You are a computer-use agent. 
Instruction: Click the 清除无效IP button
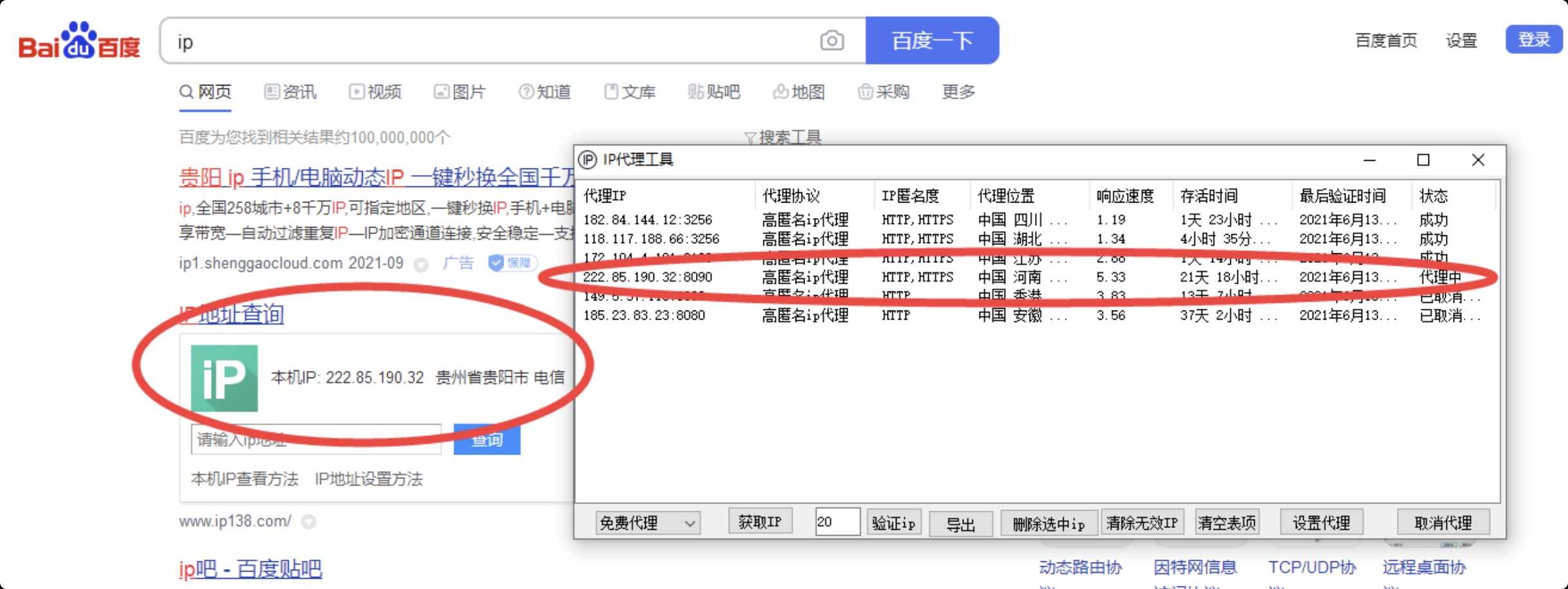[1142, 523]
